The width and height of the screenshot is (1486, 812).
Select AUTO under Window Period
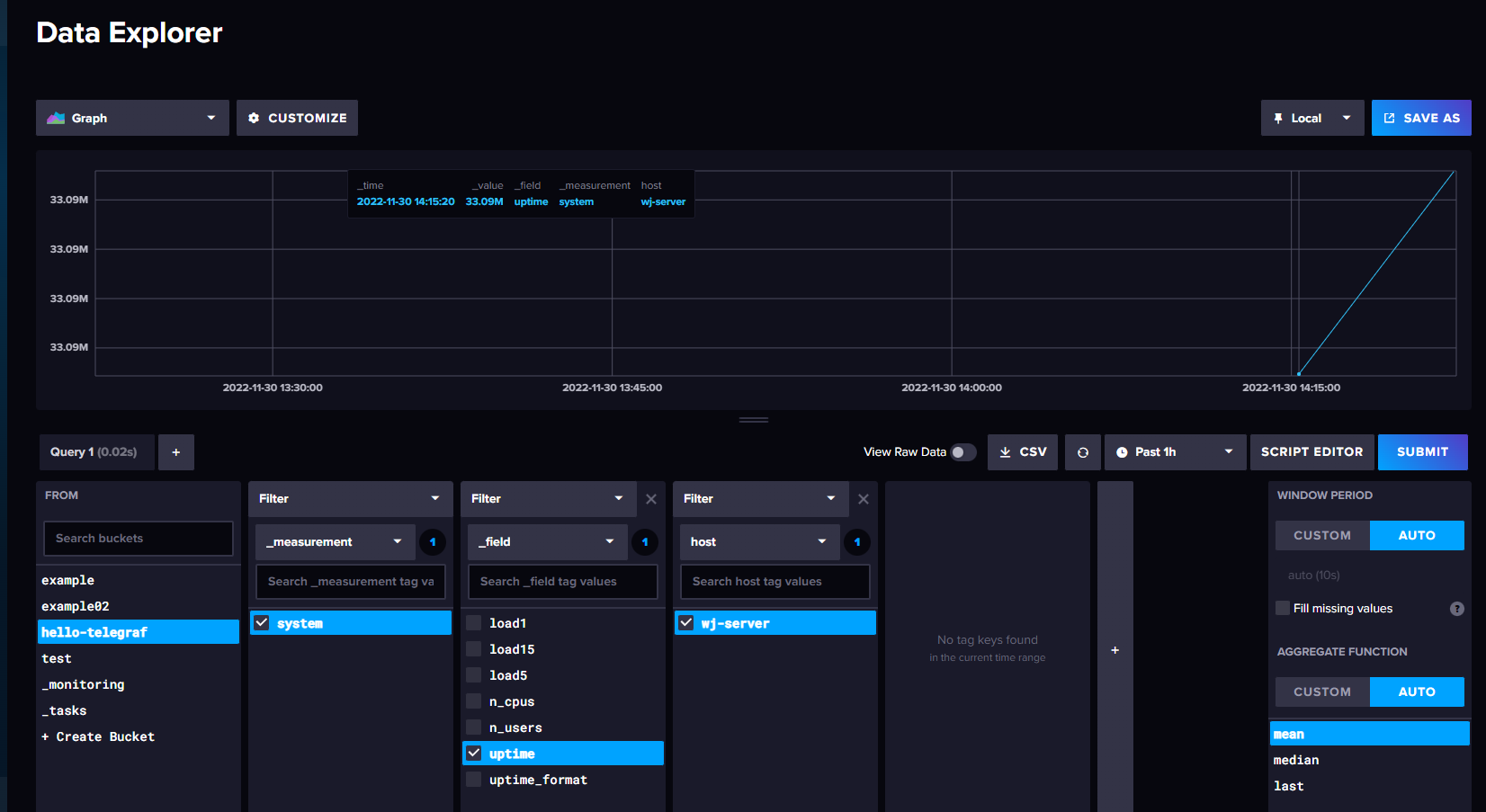(x=1417, y=535)
